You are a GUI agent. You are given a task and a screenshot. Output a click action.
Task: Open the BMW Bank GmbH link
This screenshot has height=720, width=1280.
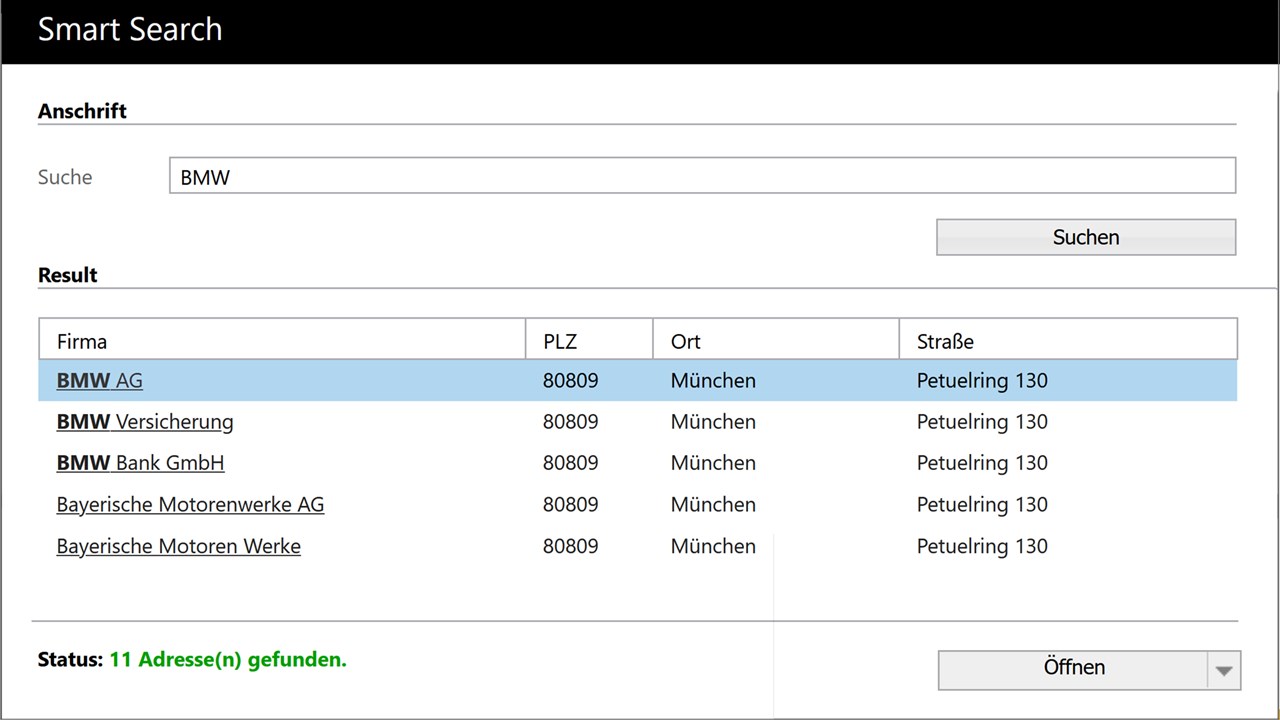(x=140, y=463)
